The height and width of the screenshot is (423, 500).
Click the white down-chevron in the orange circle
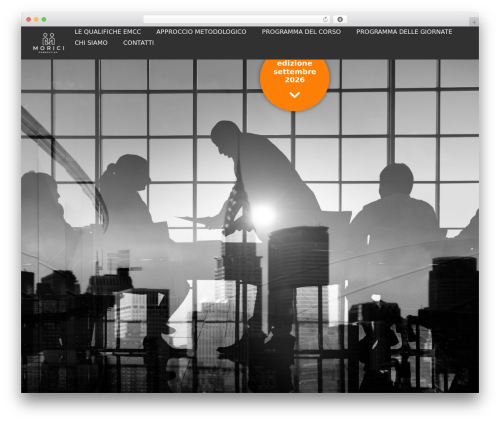[x=294, y=95]
